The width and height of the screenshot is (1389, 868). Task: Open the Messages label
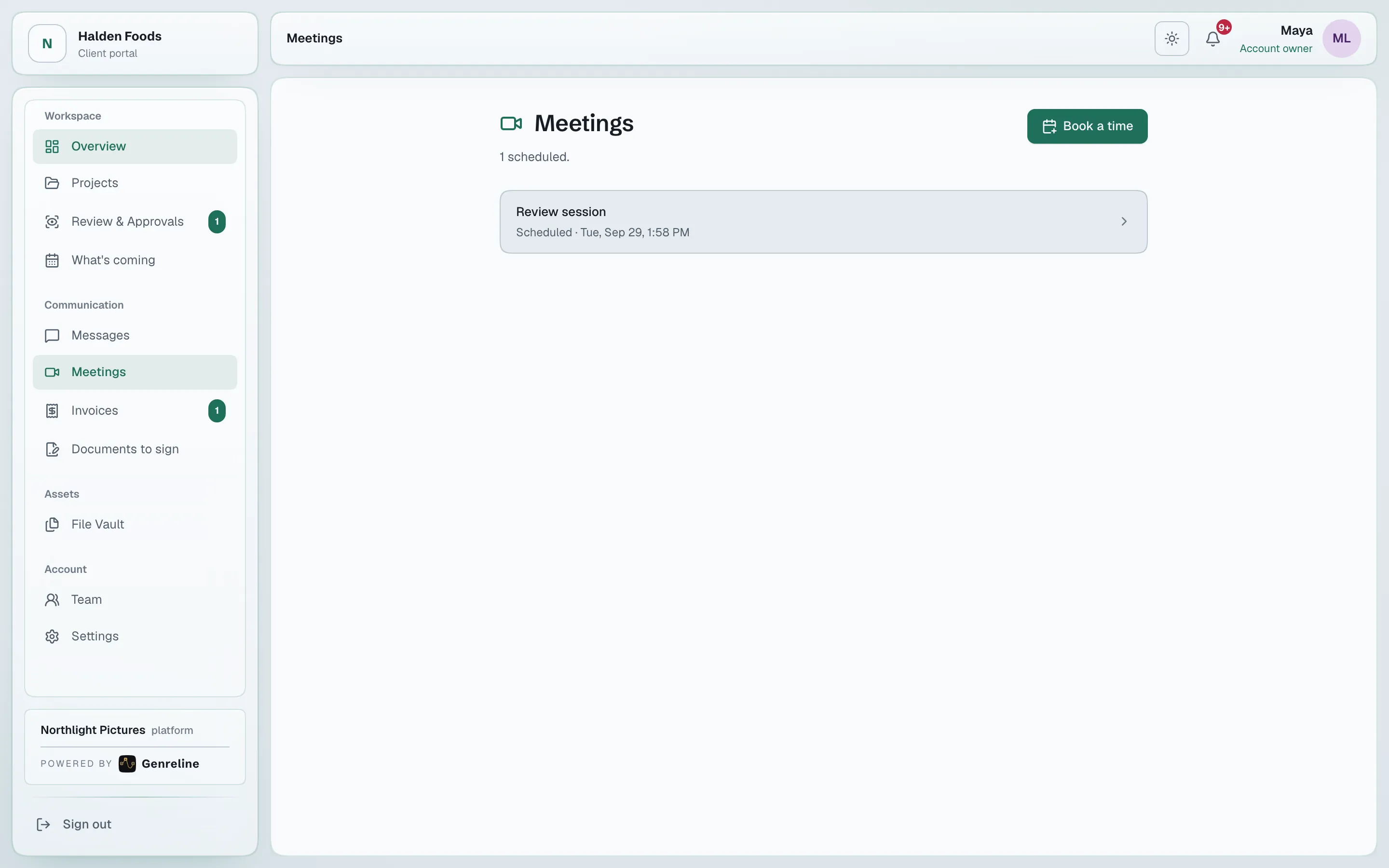click(100, 335)
